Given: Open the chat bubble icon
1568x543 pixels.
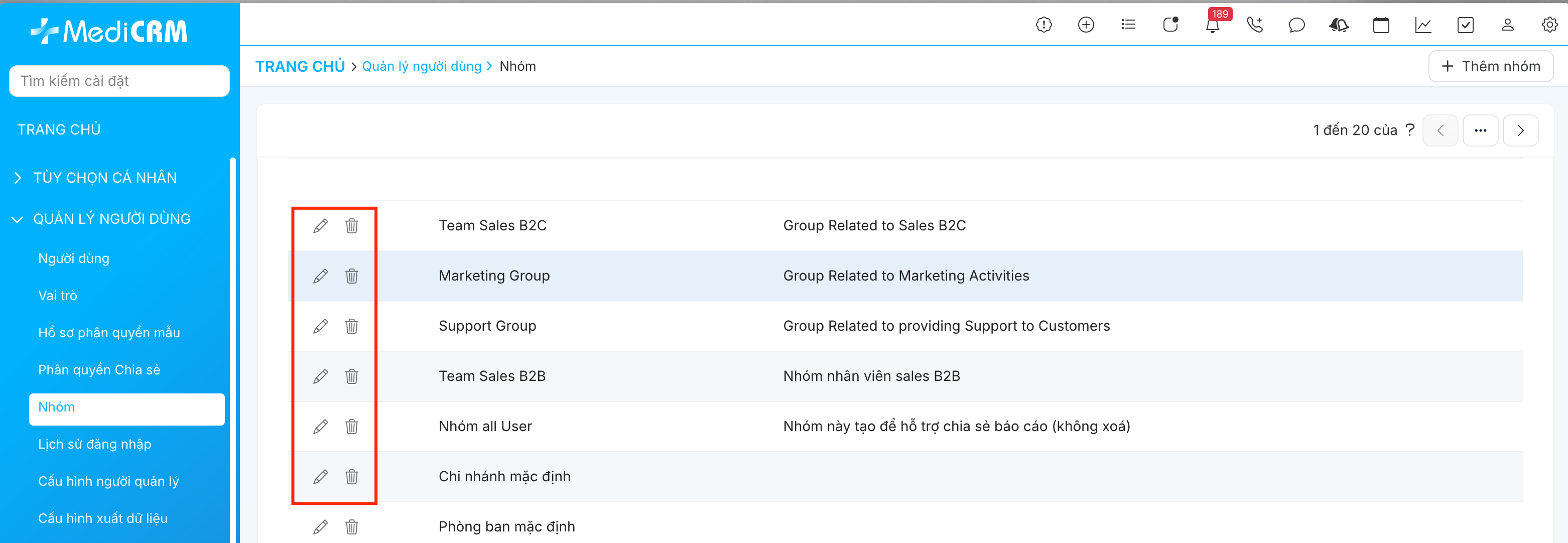Looking at the screenshot, I should pyautogui.click(x=1296, y=26).
